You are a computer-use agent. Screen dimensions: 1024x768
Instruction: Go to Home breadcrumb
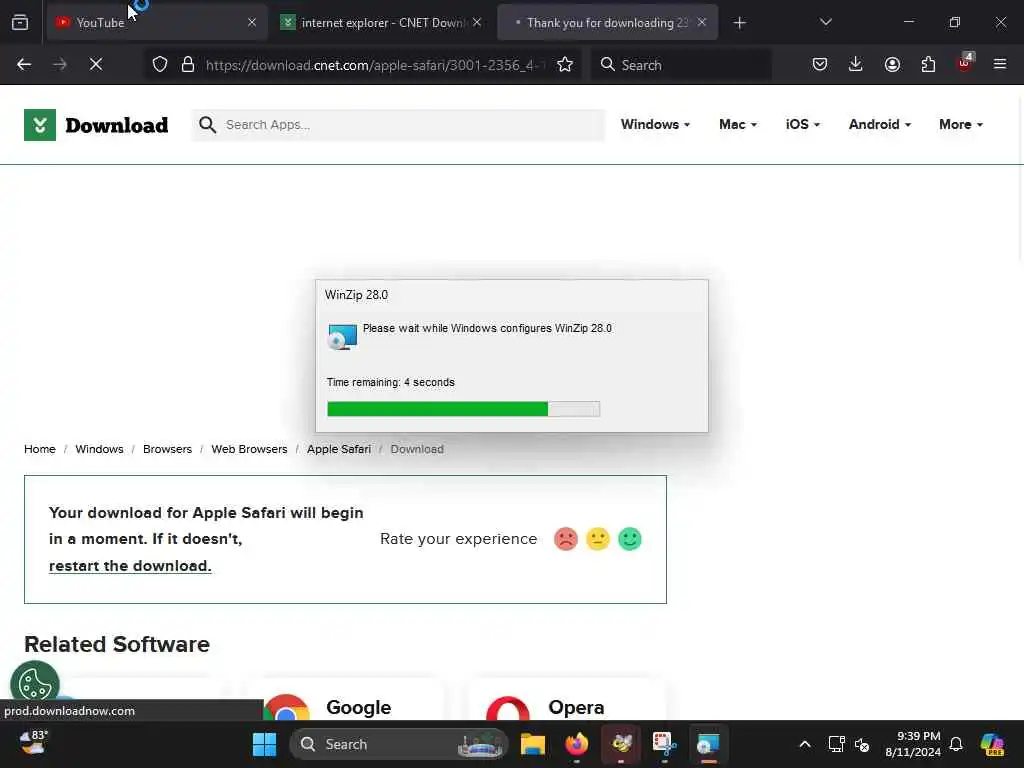click(x=40, y=449)
